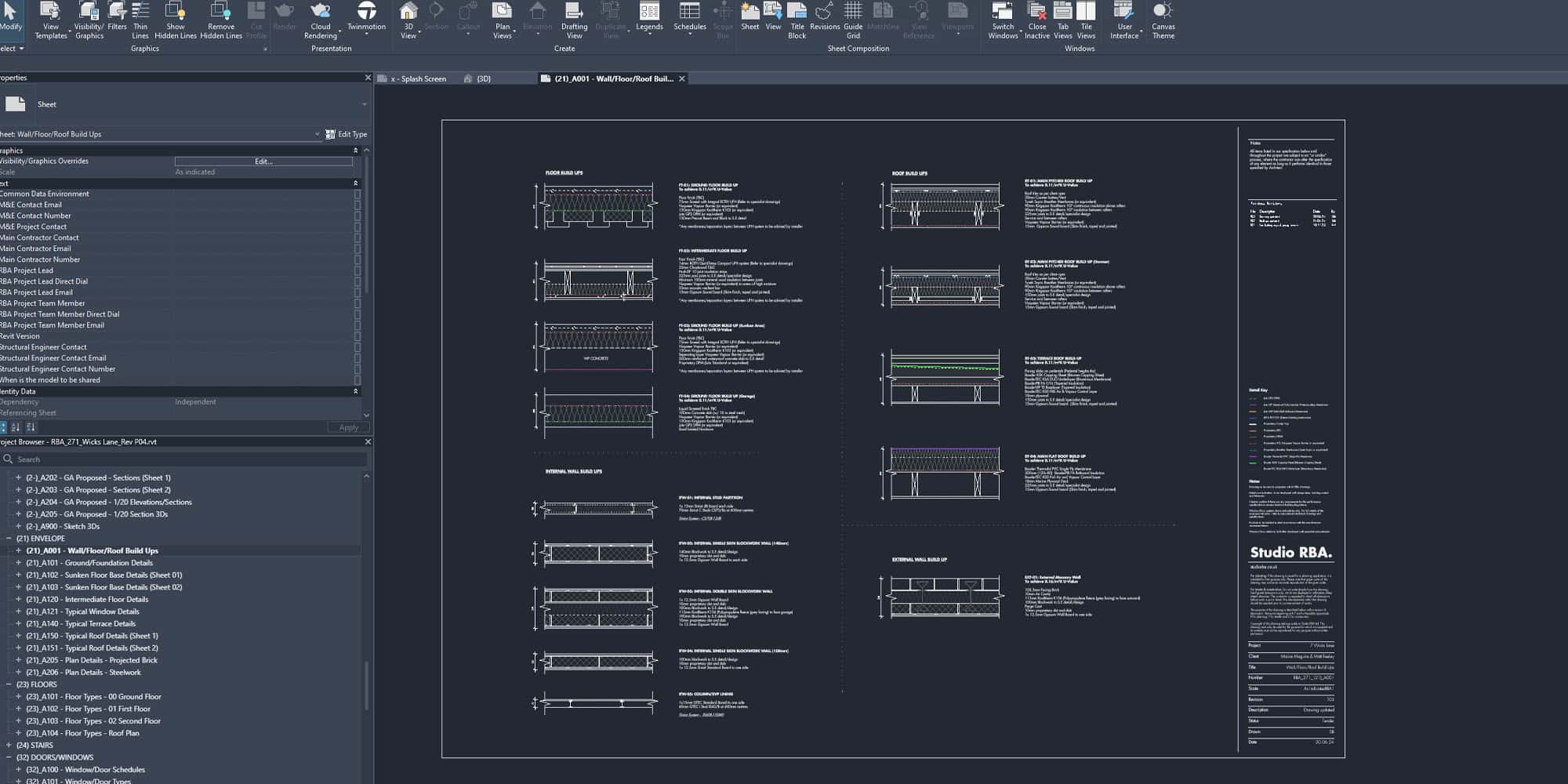Open the User Interface menu

pos(1124,21)
